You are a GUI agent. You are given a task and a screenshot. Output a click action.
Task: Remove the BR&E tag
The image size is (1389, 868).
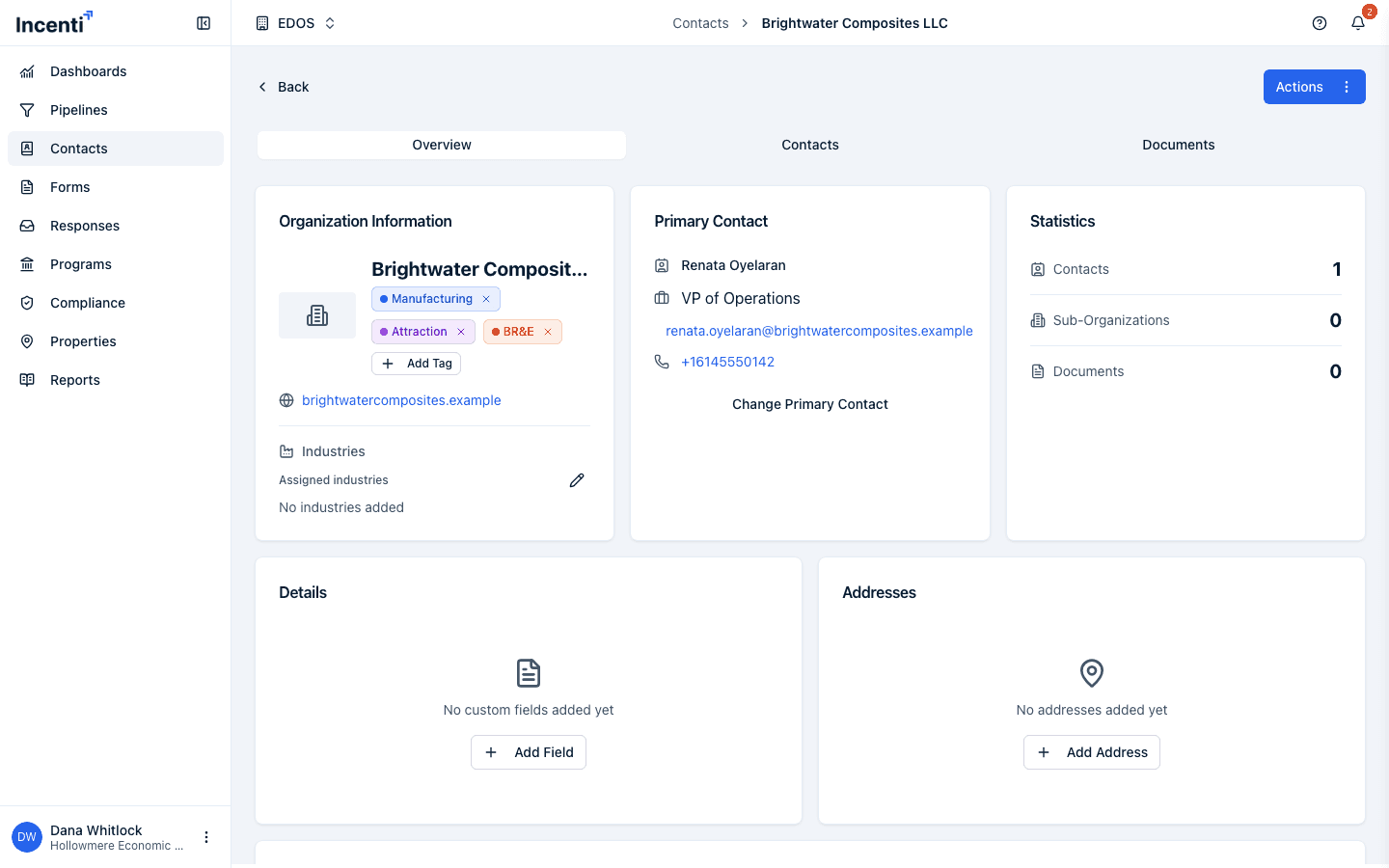(x=548, y=332)
